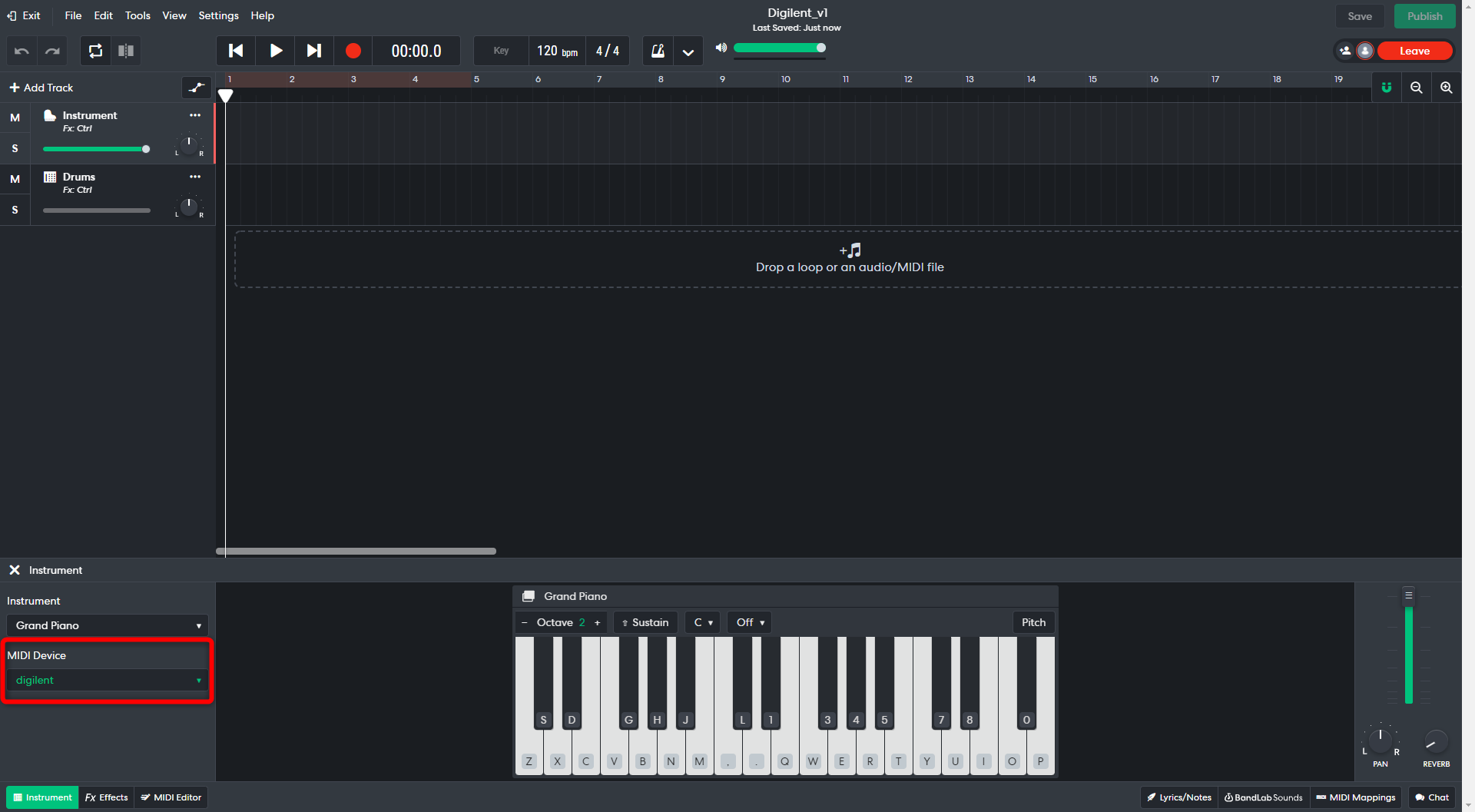Toggle the metronome icon
Image resolution: width=1475 pixels, height=812 pixels.
[x=658, y=51]
